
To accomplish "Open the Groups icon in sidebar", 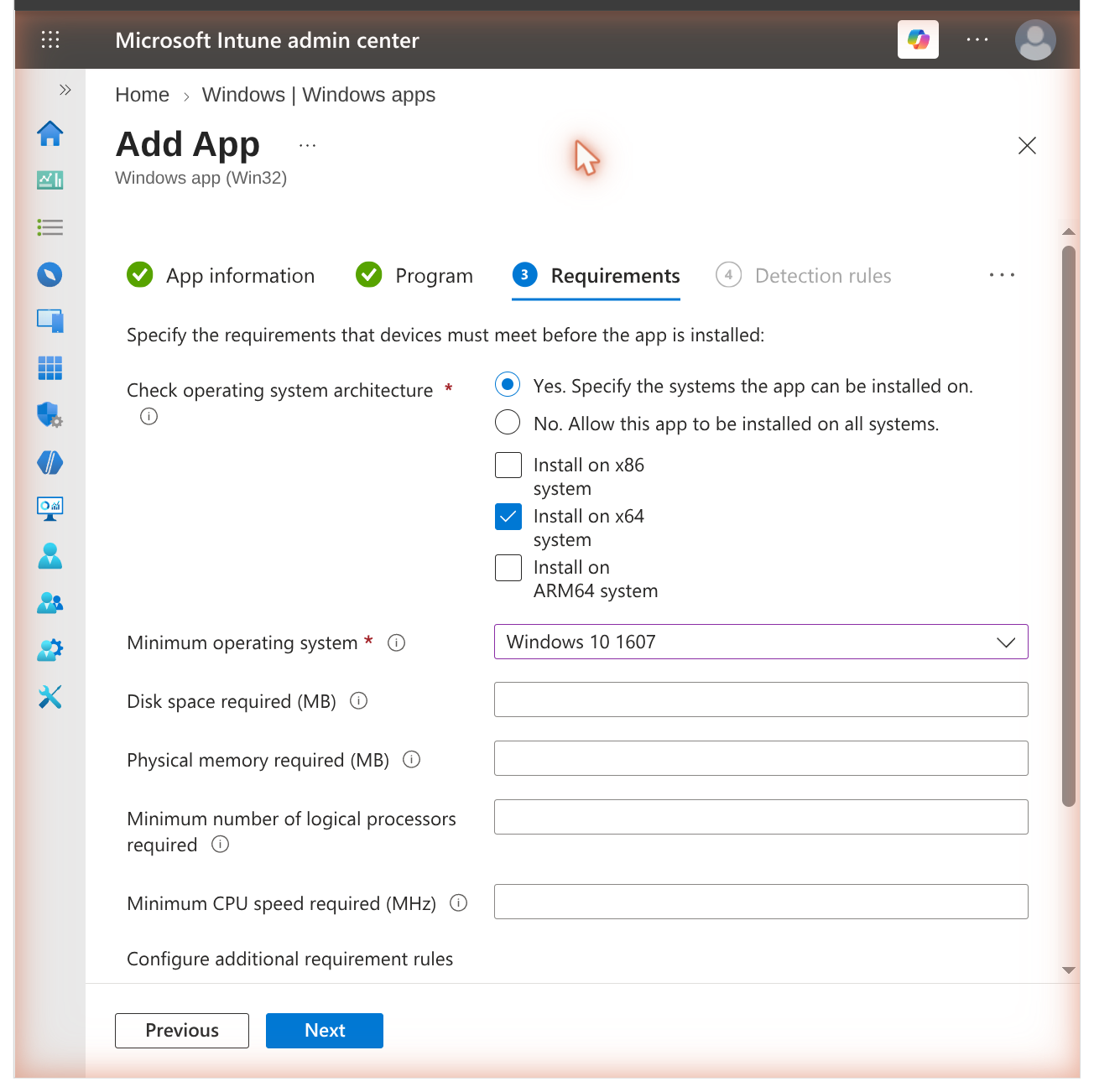I will (x=50, y=603).
